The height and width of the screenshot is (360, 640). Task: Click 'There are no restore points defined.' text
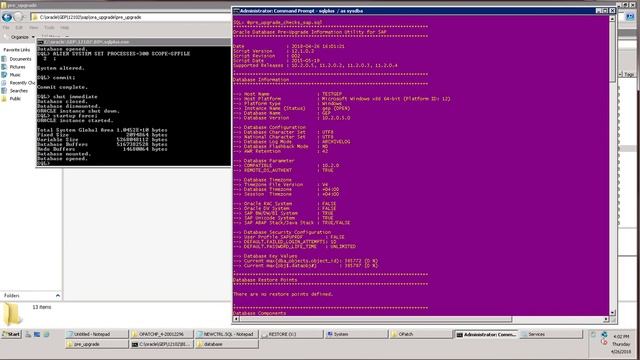click(283, 294)
